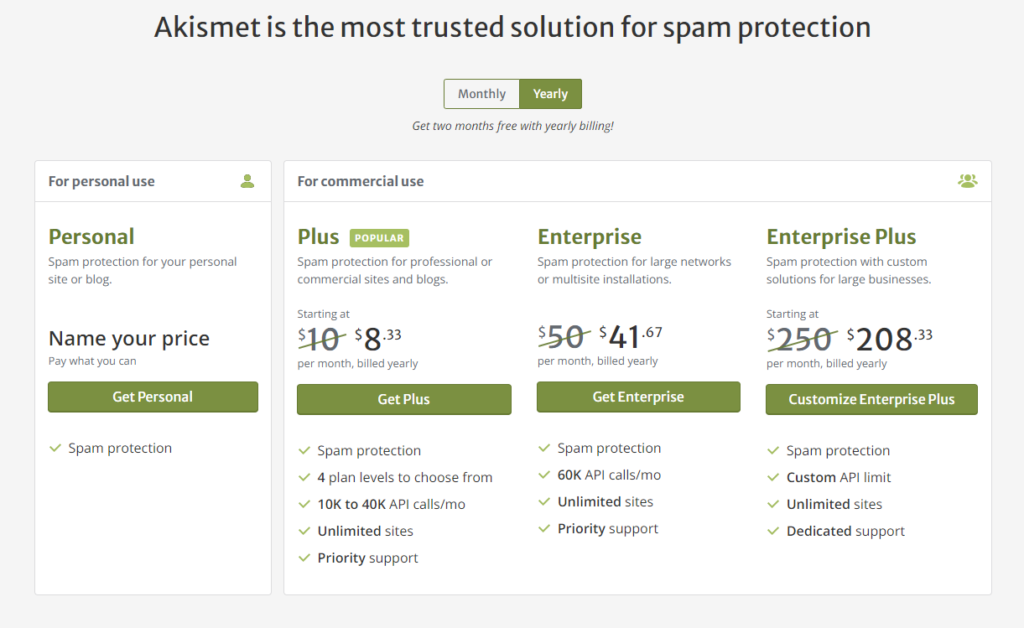Click the Enterprise plan title
The width and height of the screenshot is (1024, 628).
pyautogui.click(x=589, y=236)
